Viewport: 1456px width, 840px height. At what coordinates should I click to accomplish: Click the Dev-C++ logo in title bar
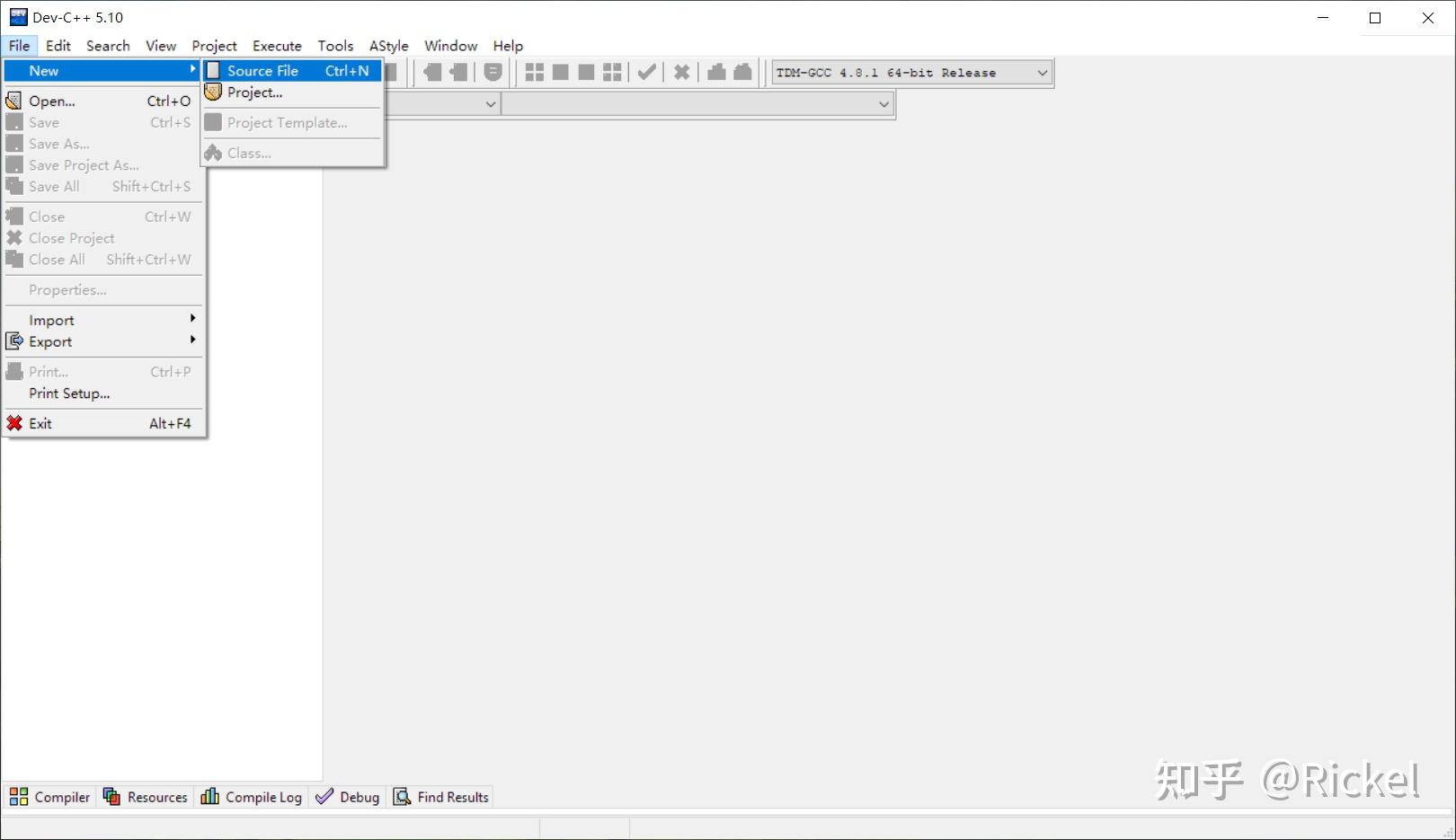tap(18, 17)
